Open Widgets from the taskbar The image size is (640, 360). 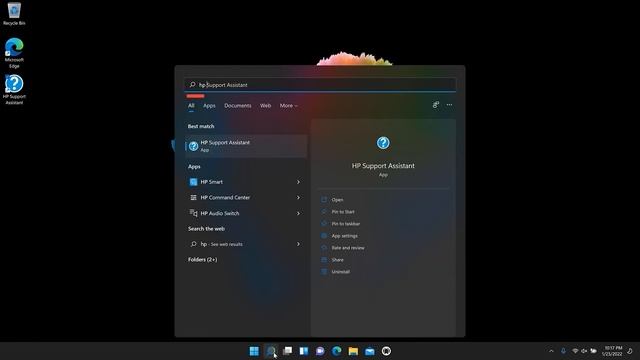coord(304,351)
